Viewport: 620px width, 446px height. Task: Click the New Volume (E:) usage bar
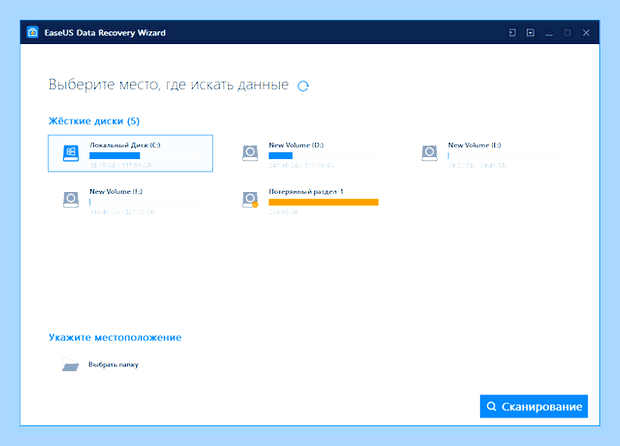coord(503,156)
